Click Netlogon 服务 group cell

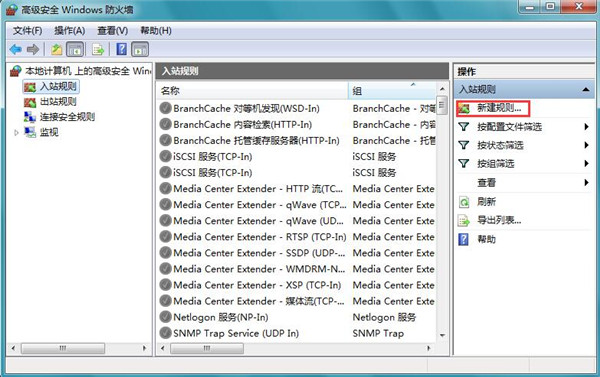pyautogui.click(x=384, y=317)
